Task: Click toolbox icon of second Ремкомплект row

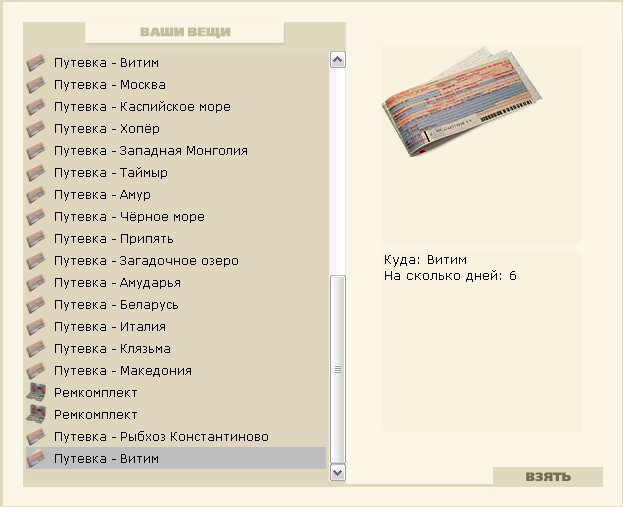Action: tap(36, 414)
